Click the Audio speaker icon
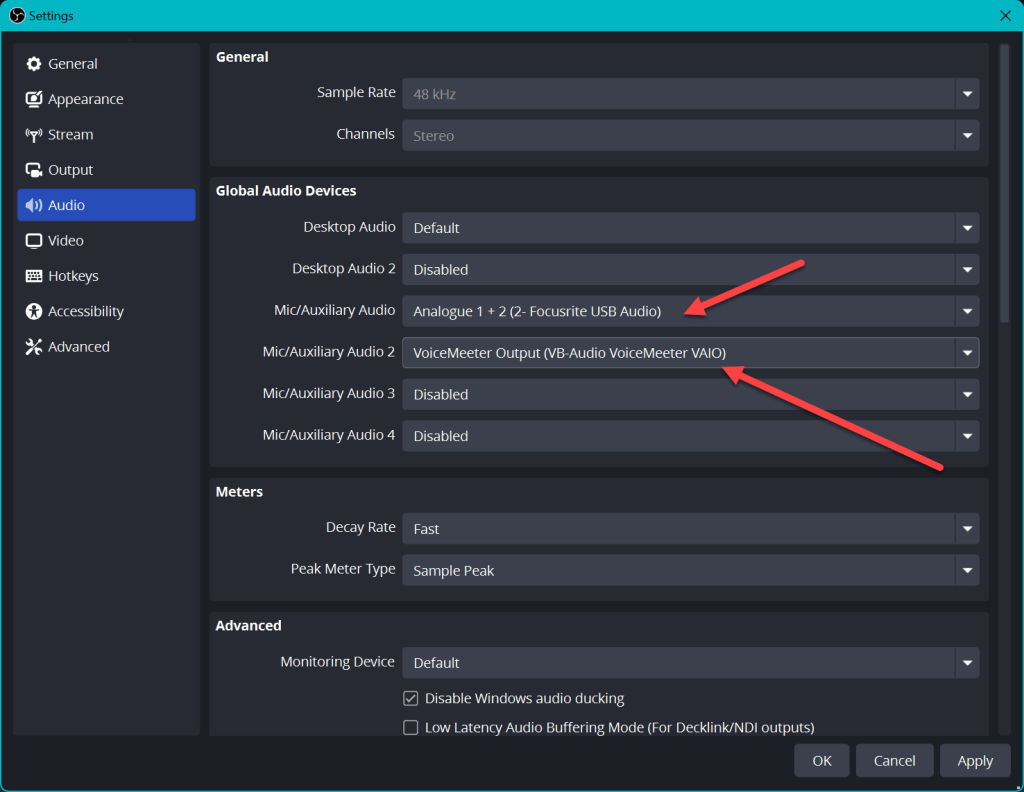Viewport: 1024px width, 792px height. [33, 205]
